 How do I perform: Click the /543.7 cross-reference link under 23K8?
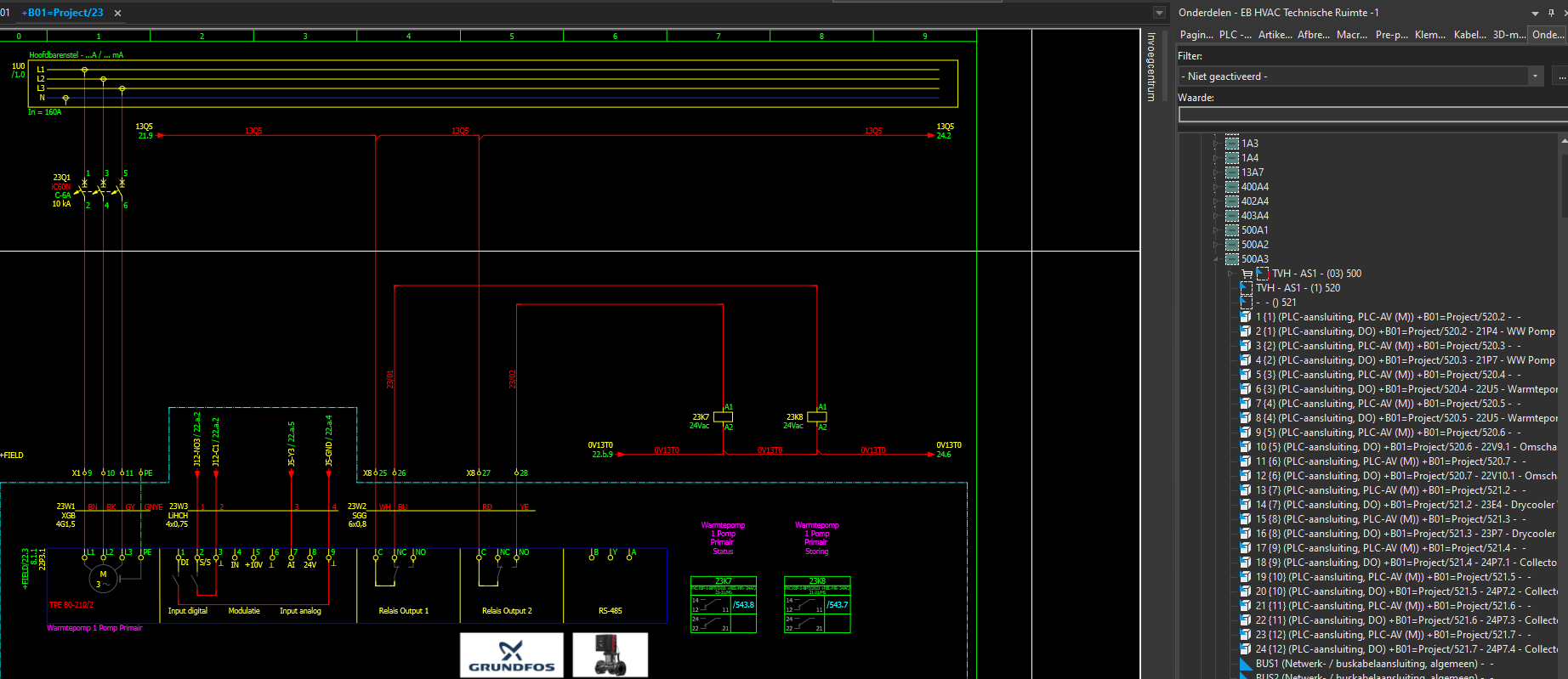pyautogui.click(x=838, y=605)
